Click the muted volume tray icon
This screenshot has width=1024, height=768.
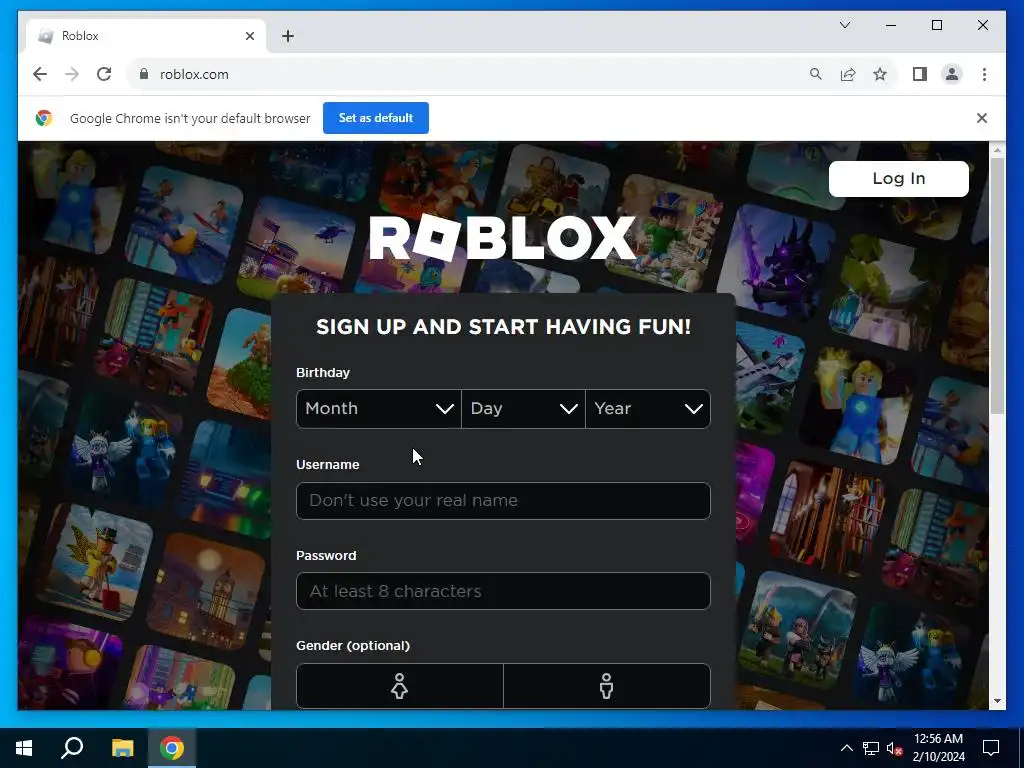895,748
